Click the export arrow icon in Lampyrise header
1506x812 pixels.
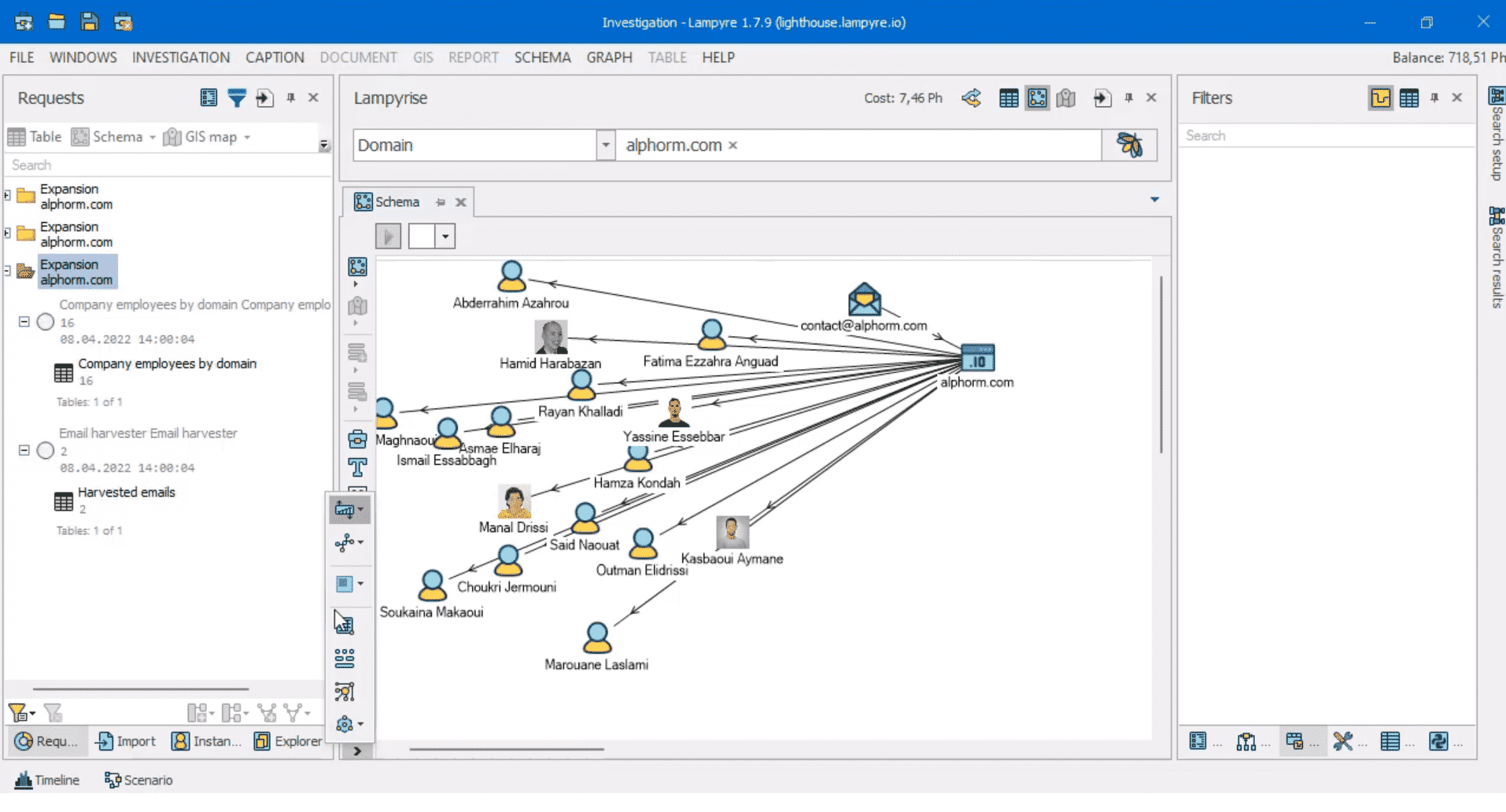pos(1102,98)
